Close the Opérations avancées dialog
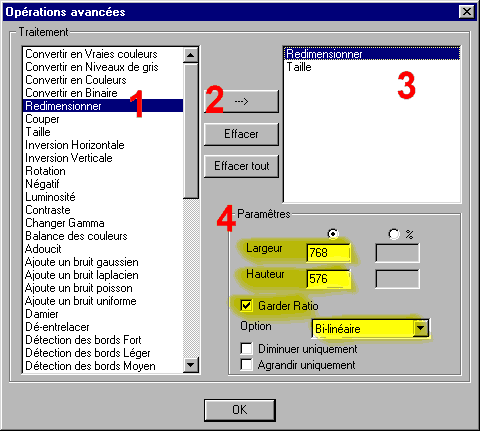Viewport: 480px width, 431px height. pos(467,12)
